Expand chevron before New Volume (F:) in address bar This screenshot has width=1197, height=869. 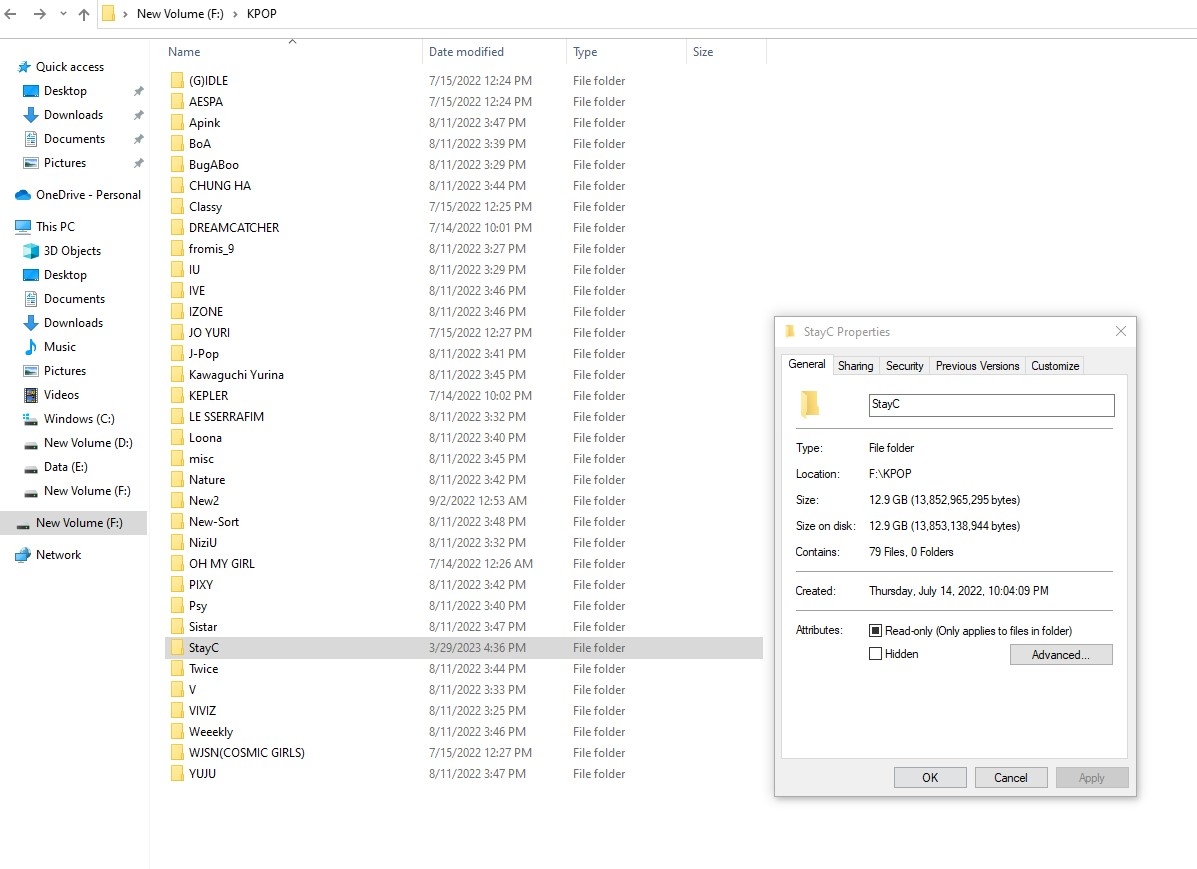[x=125, y=14]
